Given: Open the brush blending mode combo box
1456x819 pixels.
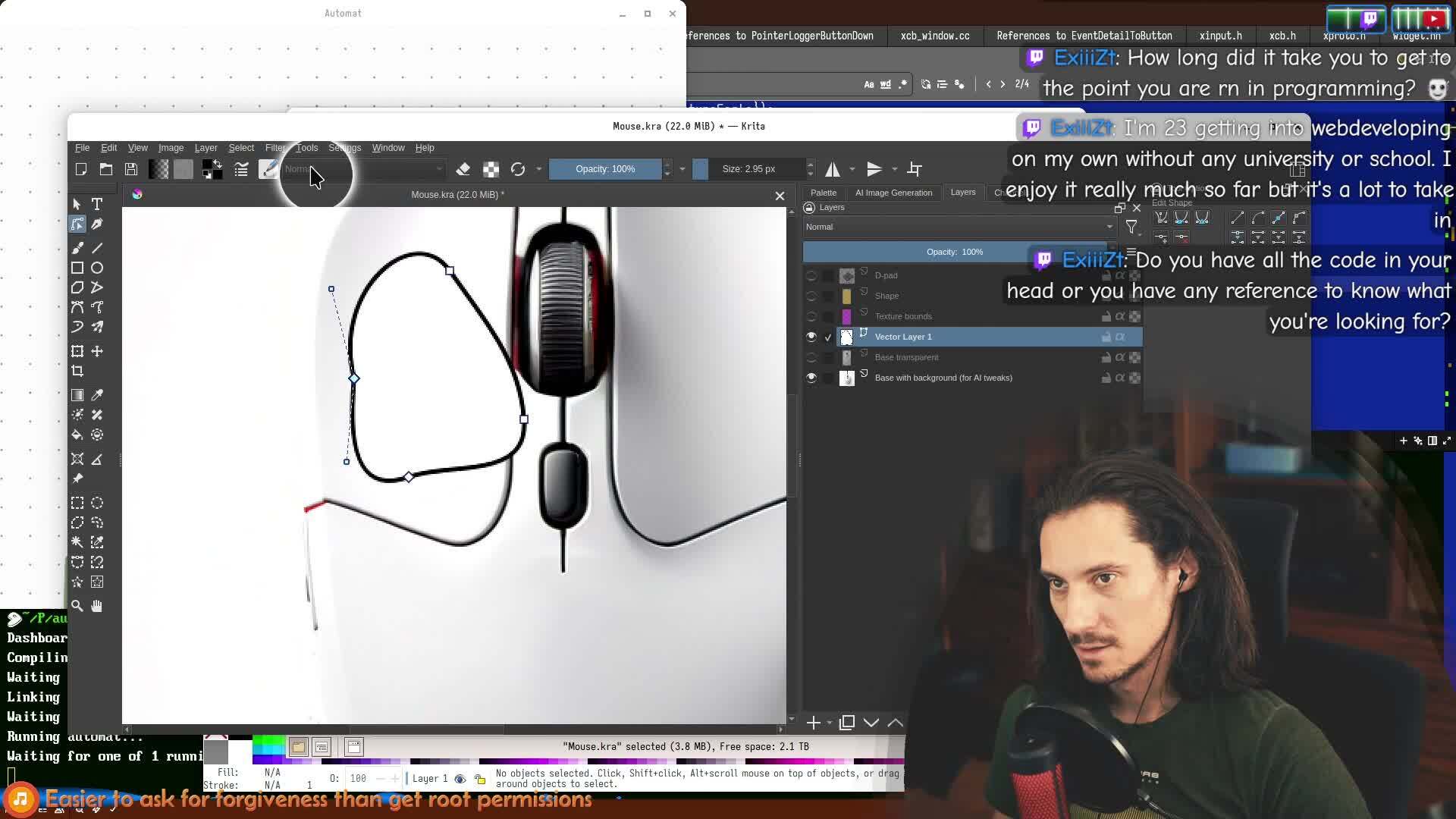Looking at the screenshot, I should coord(364,169).
